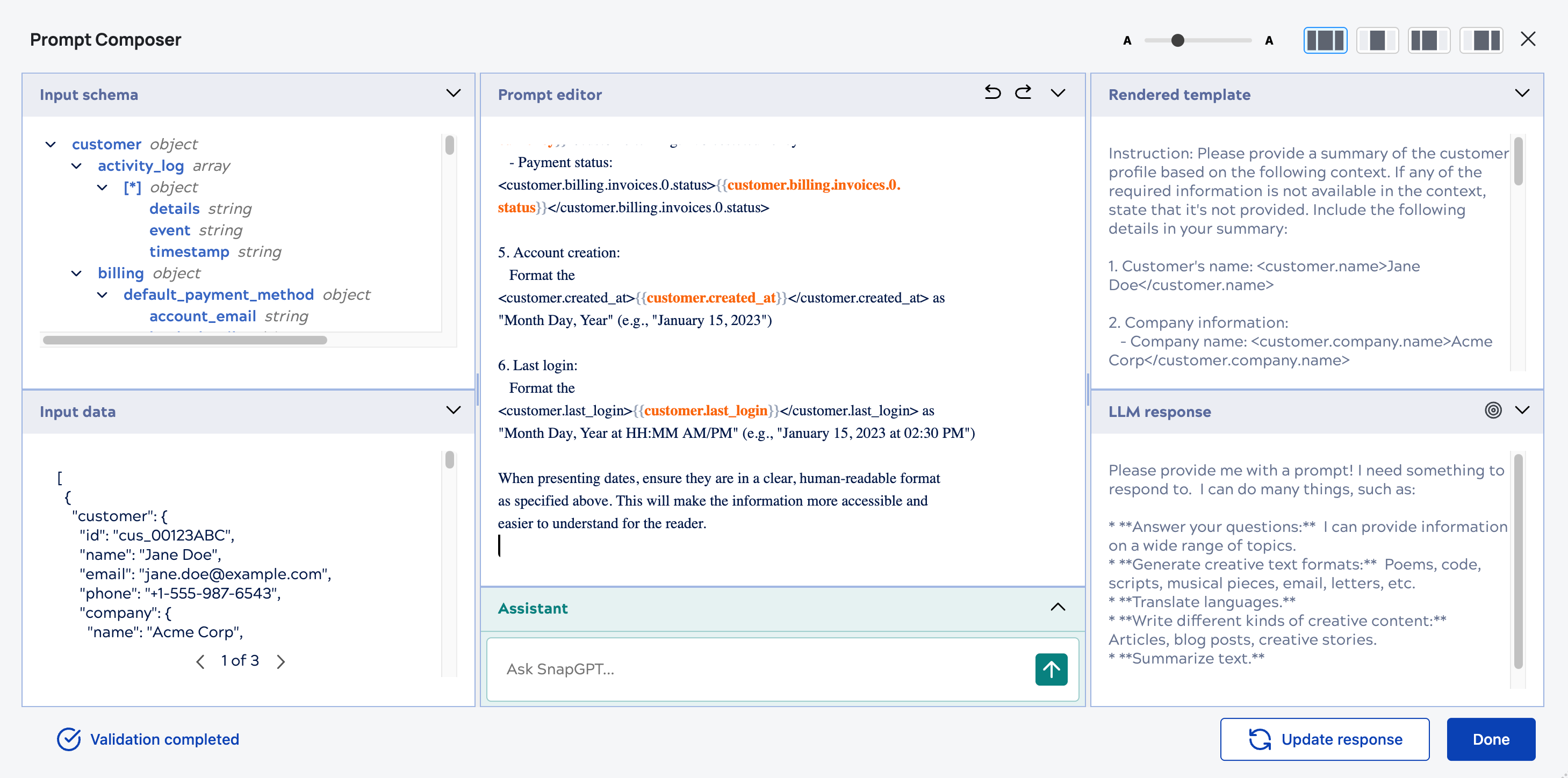Select the three-column layout view
Image resolution: width=1568 pixels, height=778 pixels.
coord(1325,40)
